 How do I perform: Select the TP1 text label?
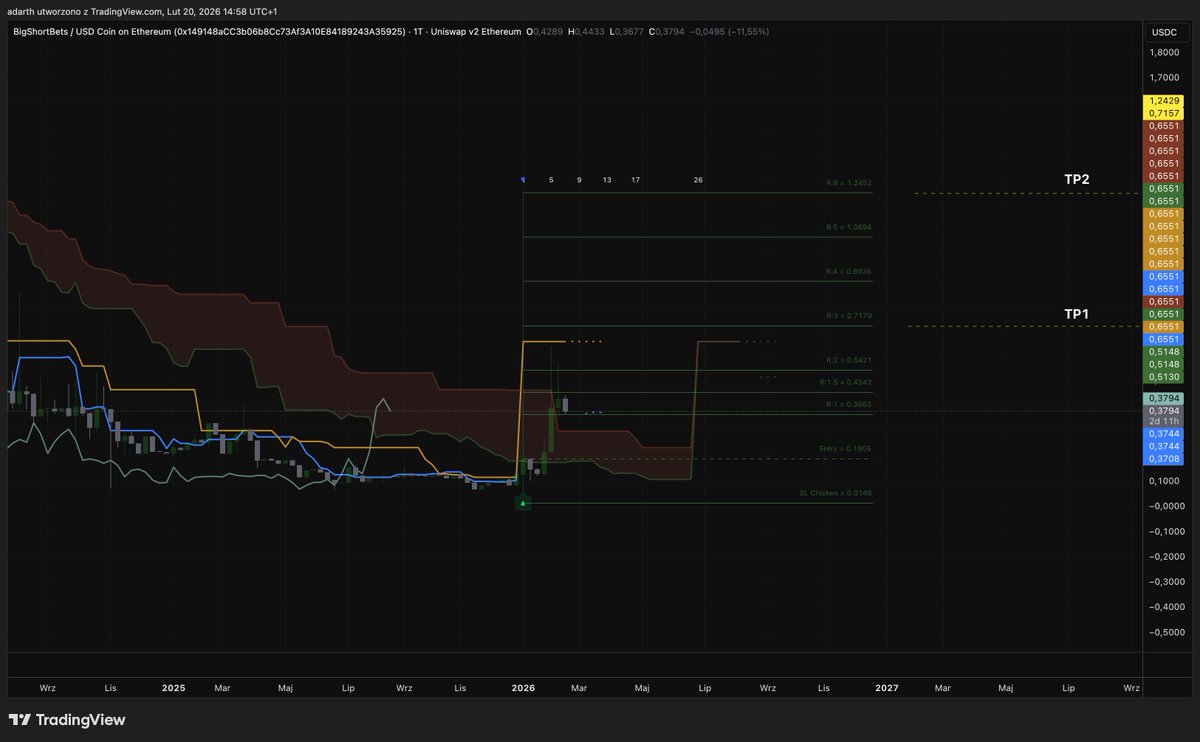(1076, 313)
